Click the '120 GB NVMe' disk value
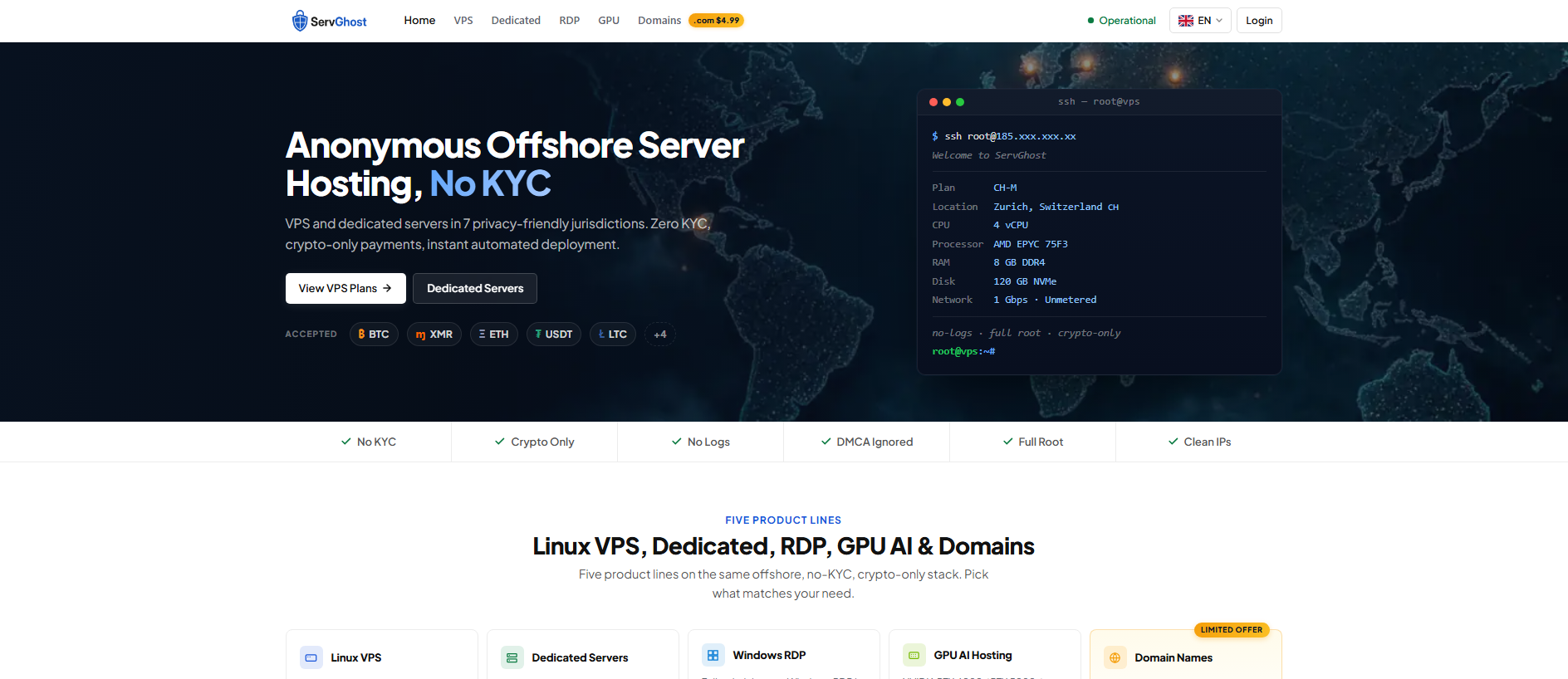Viewport: 1568px width, 679px height. point(1025,281)
